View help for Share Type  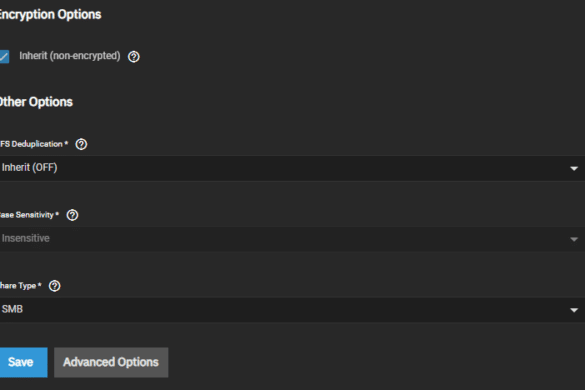click(x=54, y=286)
